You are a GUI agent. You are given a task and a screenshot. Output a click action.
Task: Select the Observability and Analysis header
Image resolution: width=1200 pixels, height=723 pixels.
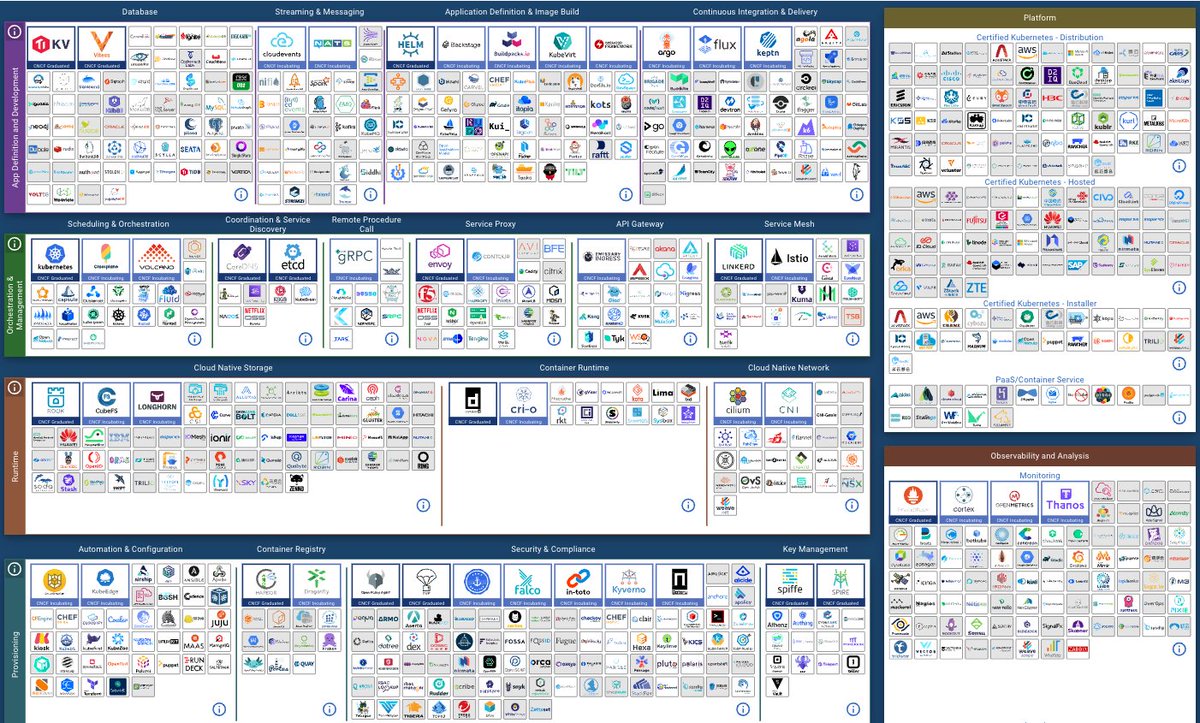[1040, 456]
